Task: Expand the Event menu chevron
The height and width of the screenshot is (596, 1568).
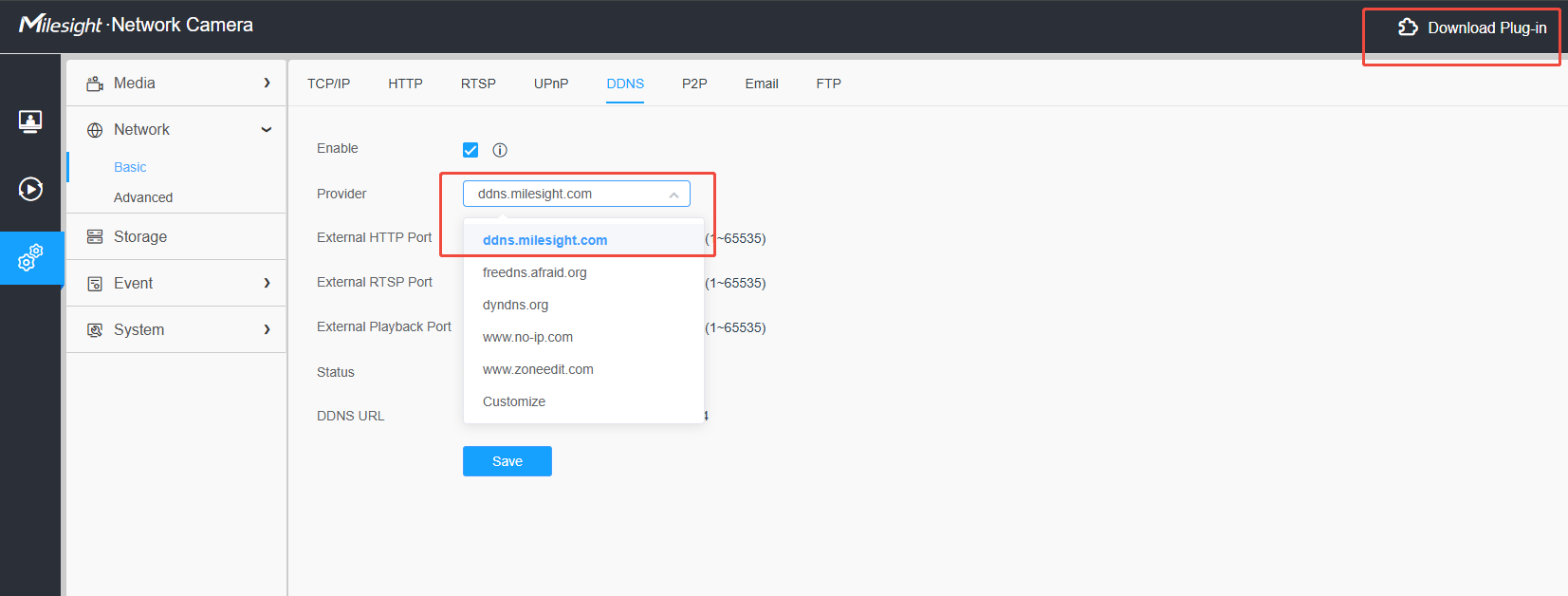Action: 267,283
